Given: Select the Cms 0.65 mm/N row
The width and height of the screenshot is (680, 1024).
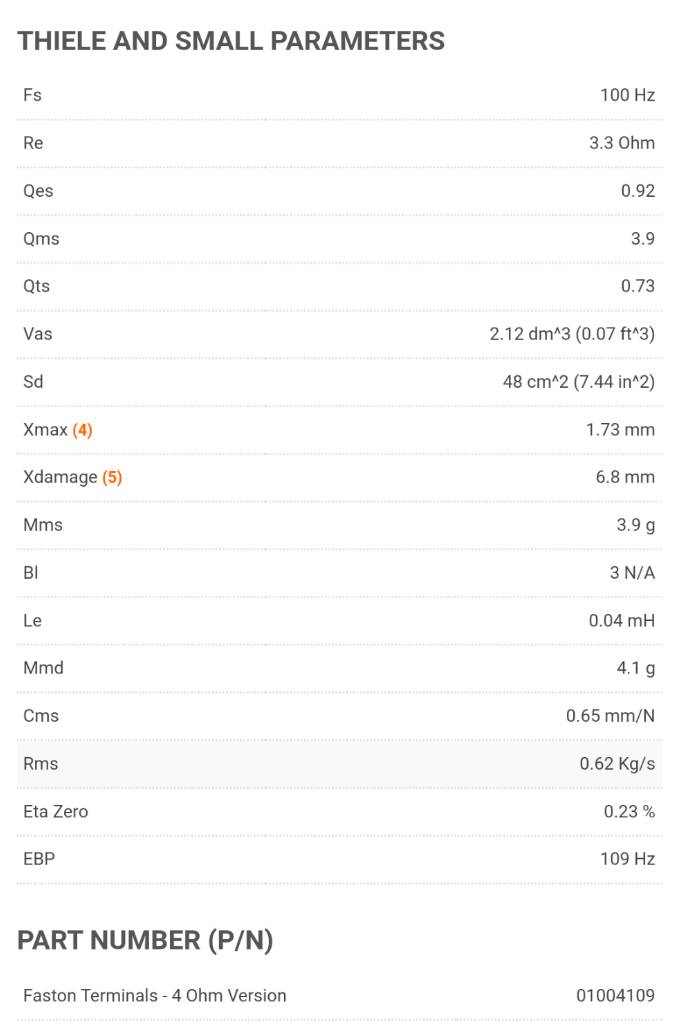Looking at the screenshot, I should click(339, 716).
